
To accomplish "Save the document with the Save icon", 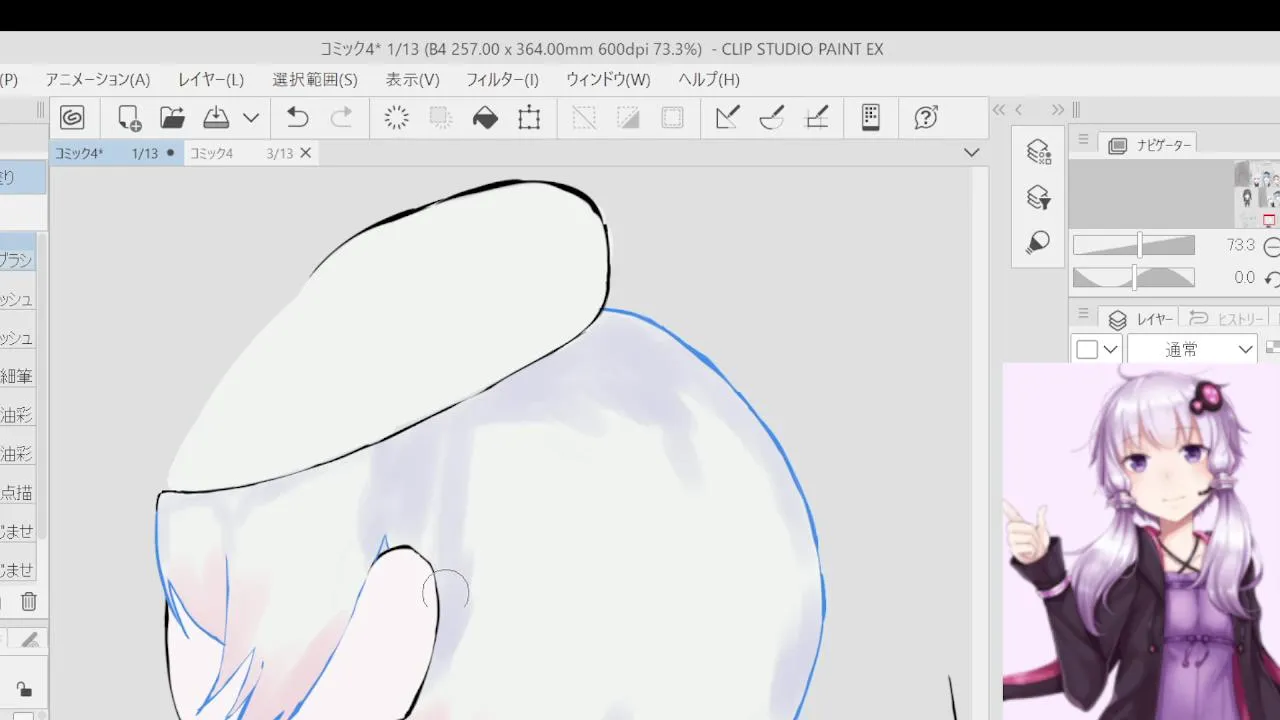I will (x=216, y=118).
